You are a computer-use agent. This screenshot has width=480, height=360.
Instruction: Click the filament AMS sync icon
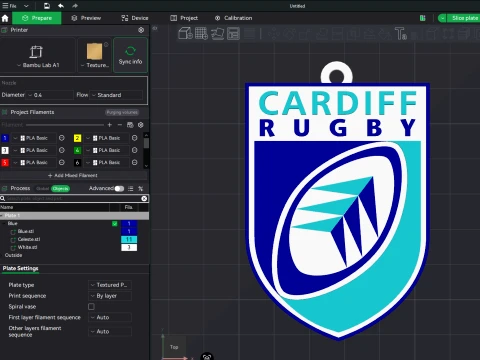coord(130,125)
